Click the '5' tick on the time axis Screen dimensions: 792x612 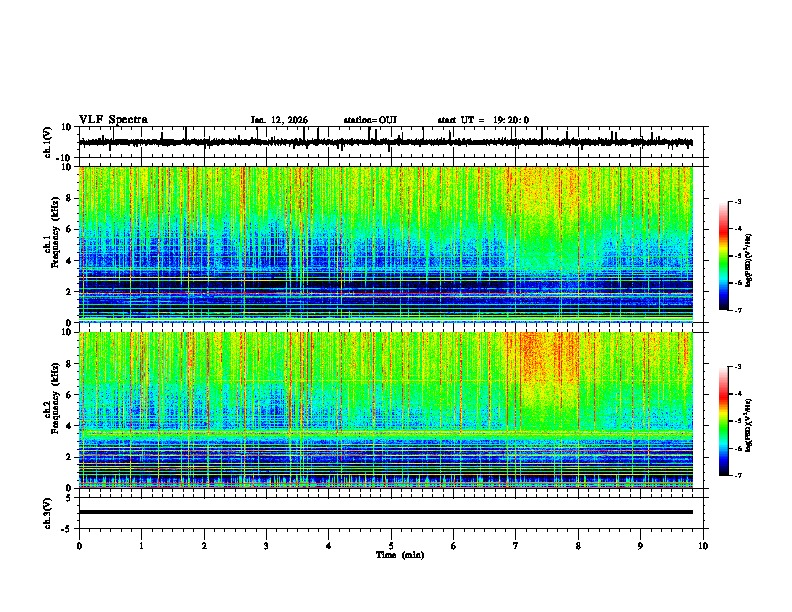[391, 546]
